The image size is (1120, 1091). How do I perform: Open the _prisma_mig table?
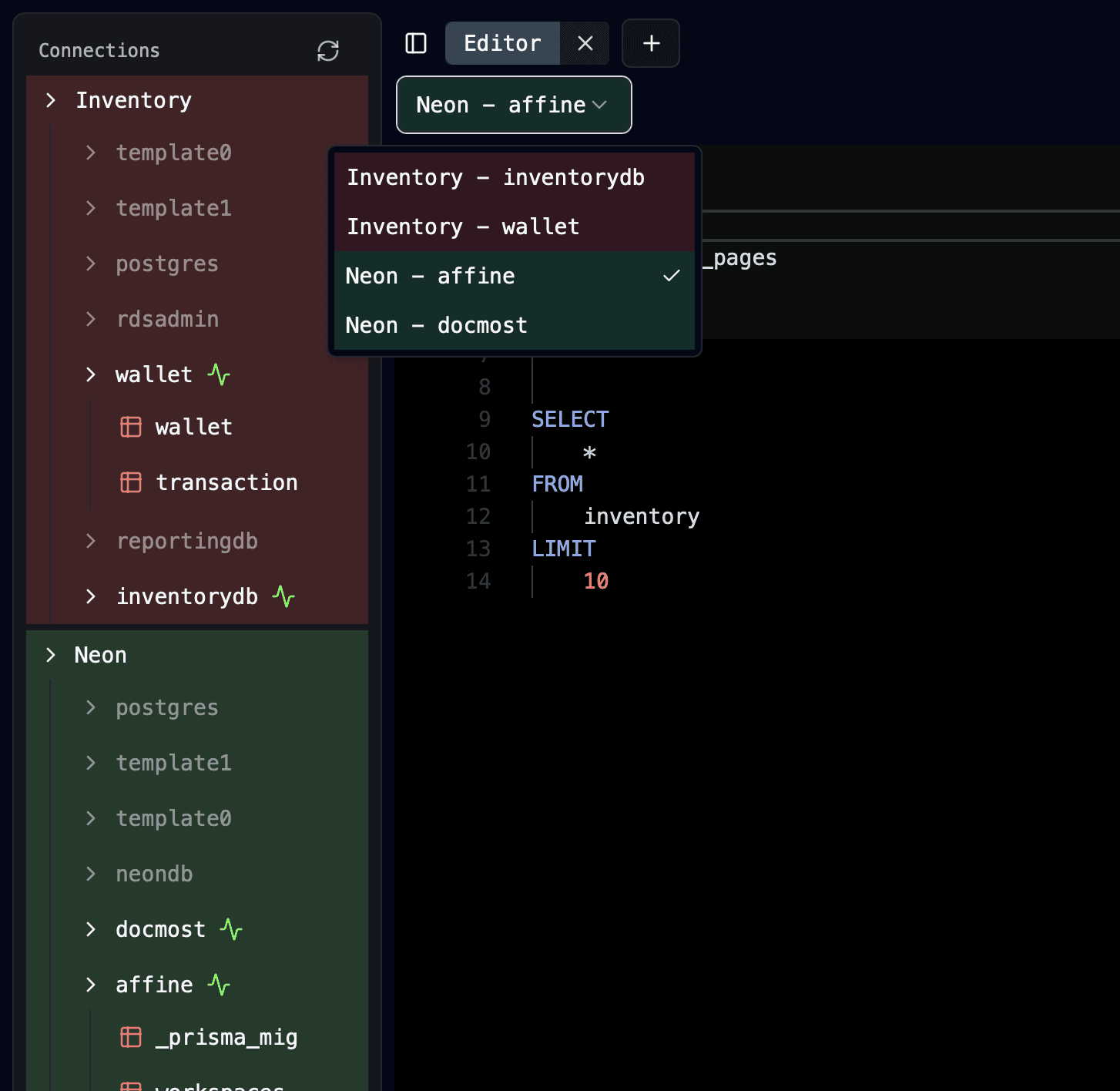(226, 1037)
